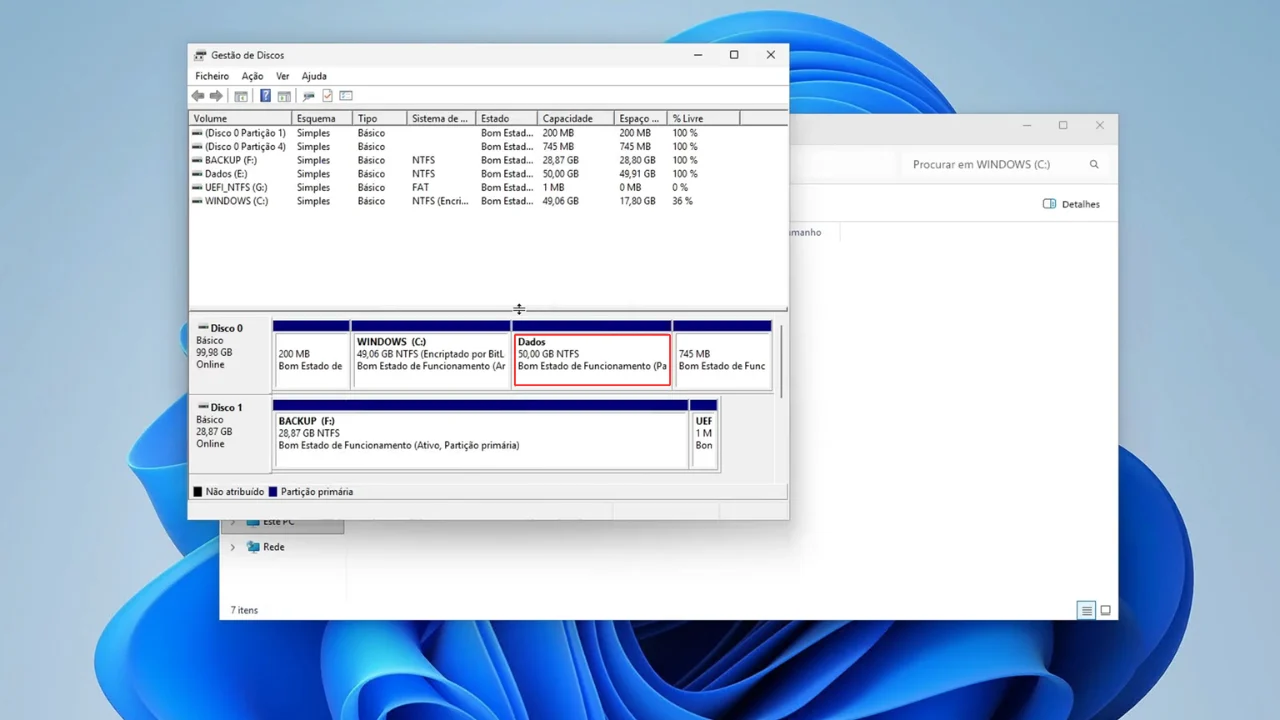Viewport: 1280px width, 720px height.
Task: Toggle the action pane toolbar icon
Action: 284,96
